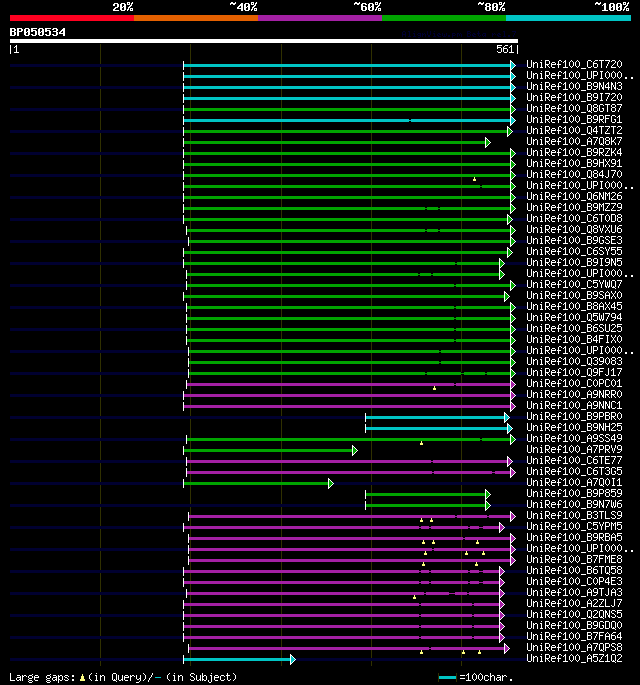Select label UniRef100_B7FA64
The image size is (640, 685).
pos(574,636)
